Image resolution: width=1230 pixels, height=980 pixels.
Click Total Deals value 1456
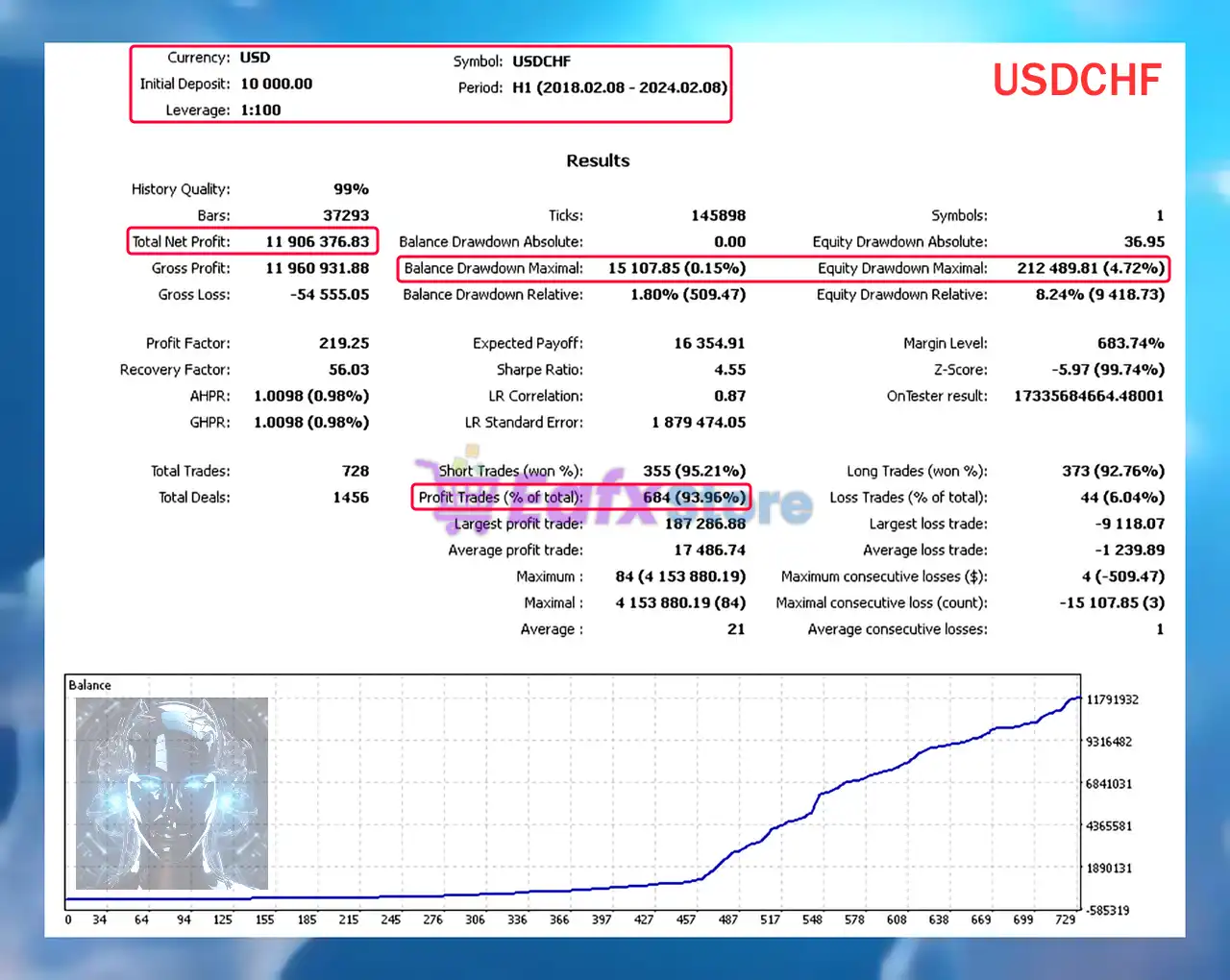pyautogui.click(x=351, y=498)
